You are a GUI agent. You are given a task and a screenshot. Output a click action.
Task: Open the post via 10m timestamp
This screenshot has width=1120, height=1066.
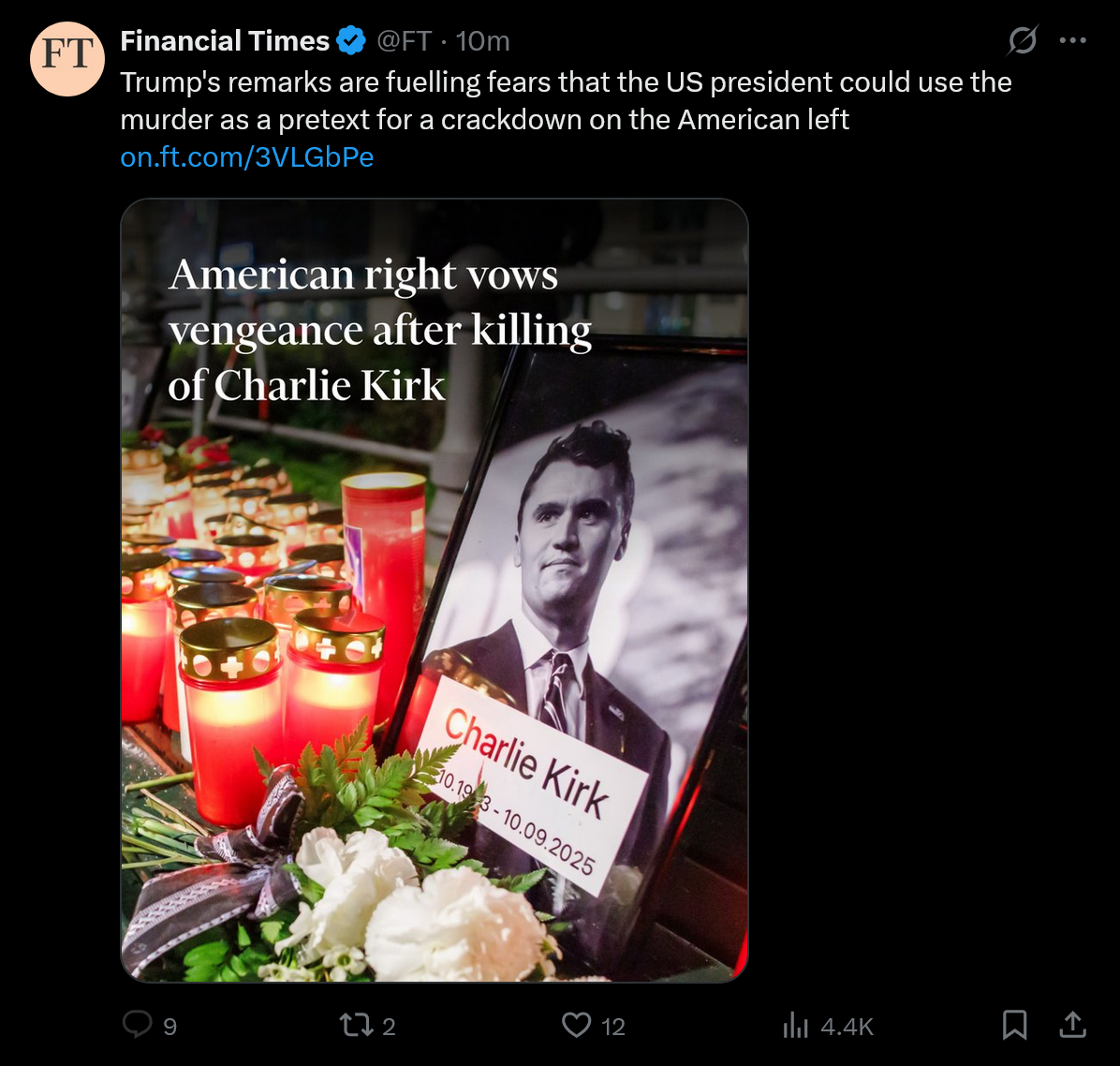[483, 41]
